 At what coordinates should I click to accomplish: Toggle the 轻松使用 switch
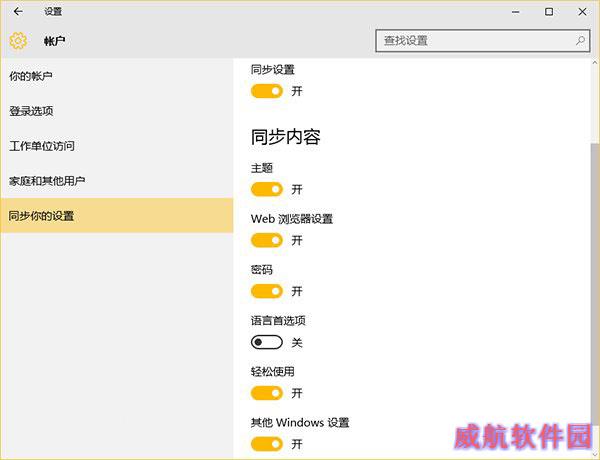(x=267, y=393)
